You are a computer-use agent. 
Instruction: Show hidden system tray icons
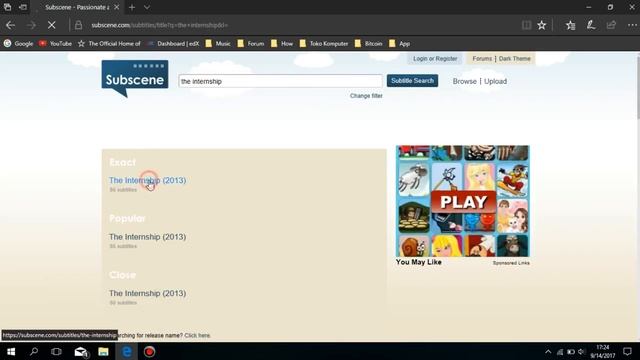548,351
